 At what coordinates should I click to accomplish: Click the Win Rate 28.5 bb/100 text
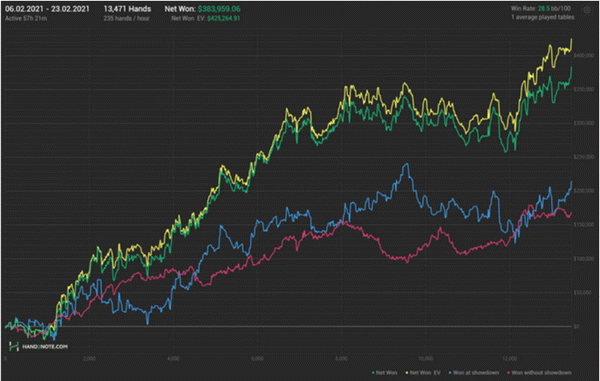541,8
